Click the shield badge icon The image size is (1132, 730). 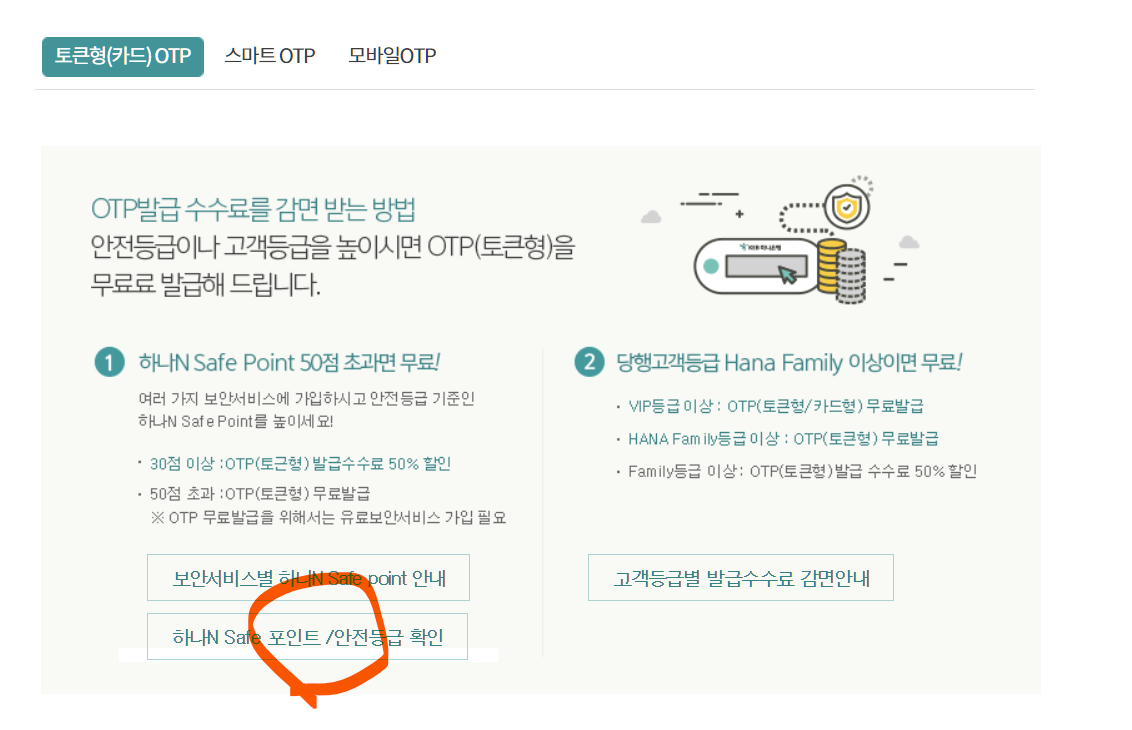[x=847, y=207]
